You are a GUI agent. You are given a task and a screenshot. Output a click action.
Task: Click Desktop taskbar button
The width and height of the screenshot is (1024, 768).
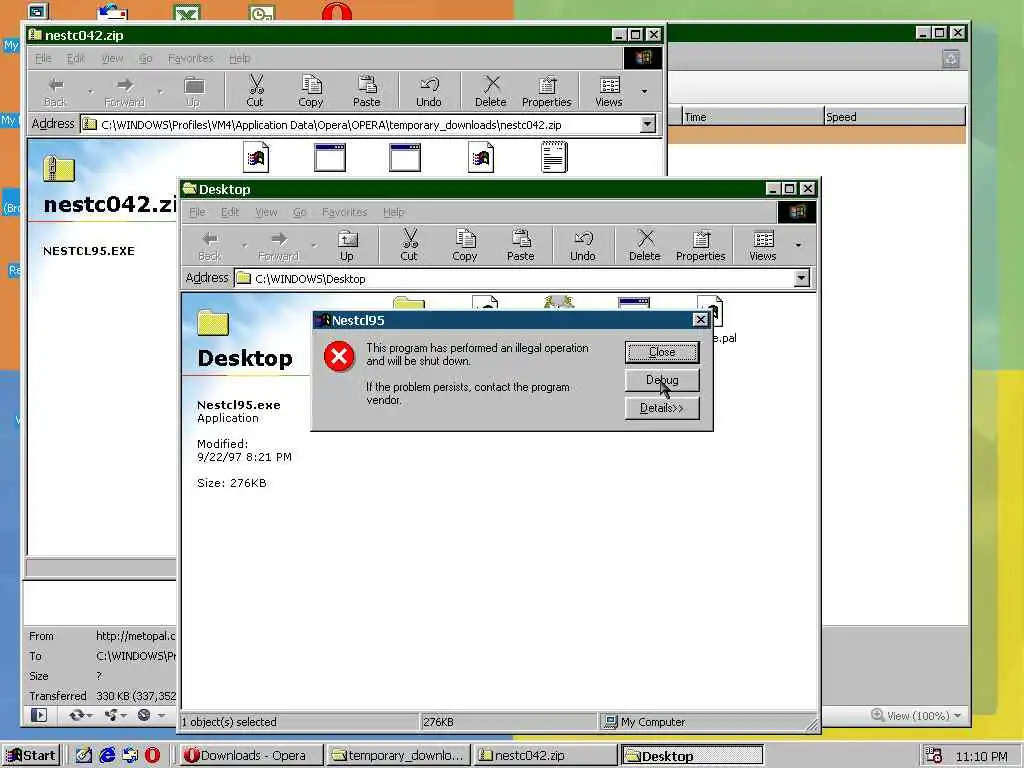tap(692, 756)
